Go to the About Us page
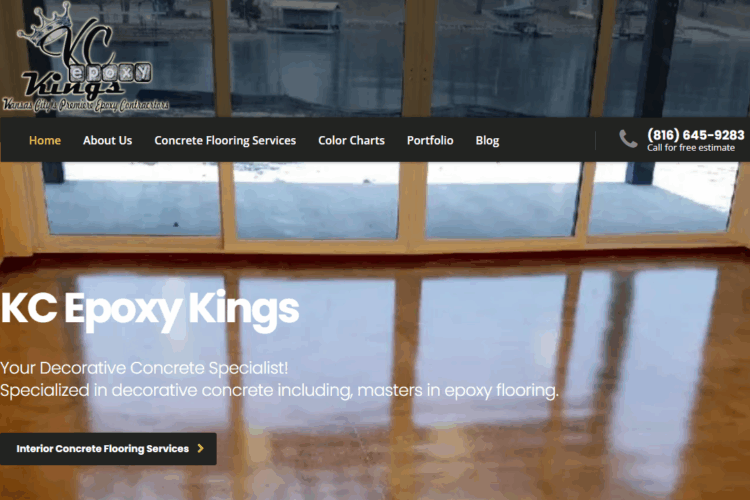This screenshot has width=750, height=500. [x=108, y=140]
